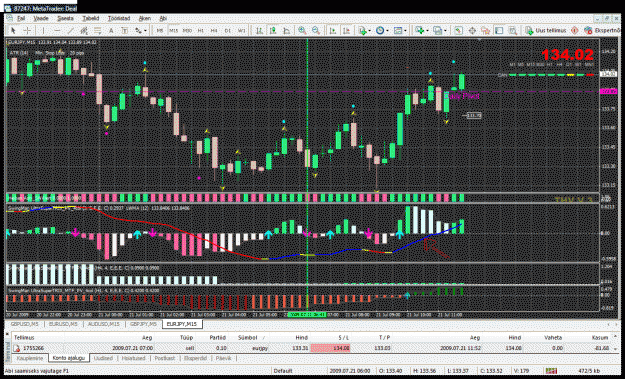Open MetaEditor diamond icon
This screenshot has width=625, height=379.
[575, 30]
